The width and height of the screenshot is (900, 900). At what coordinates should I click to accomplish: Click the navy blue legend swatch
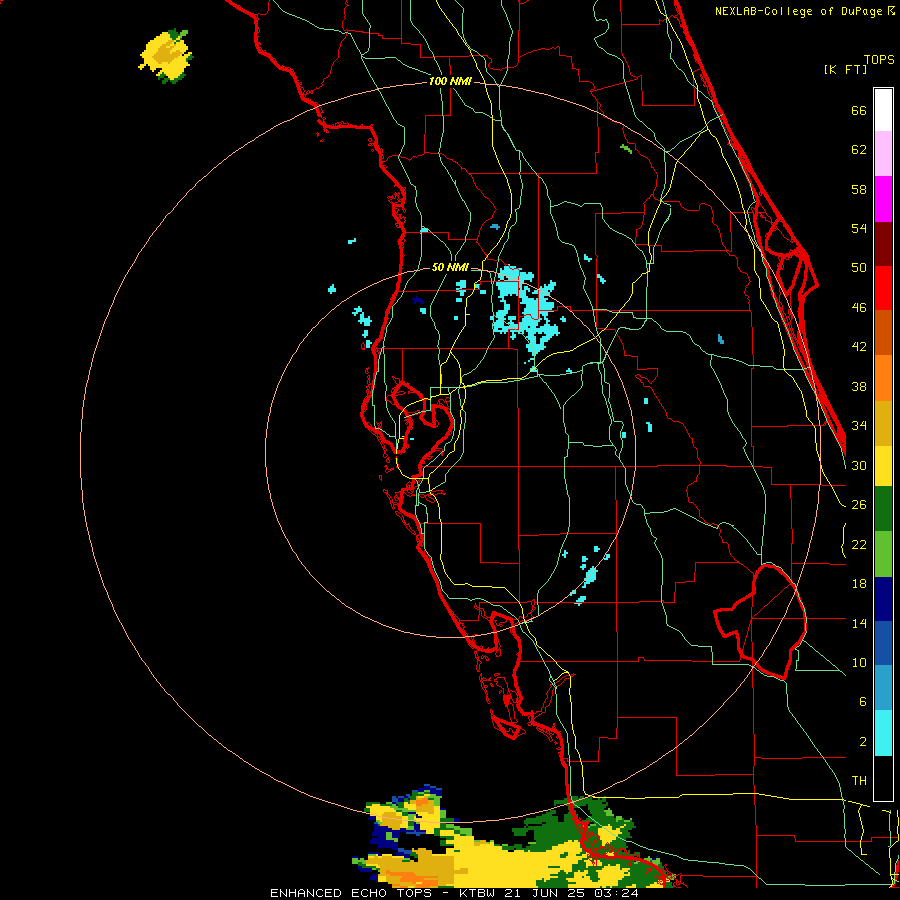tap(883, 599)
